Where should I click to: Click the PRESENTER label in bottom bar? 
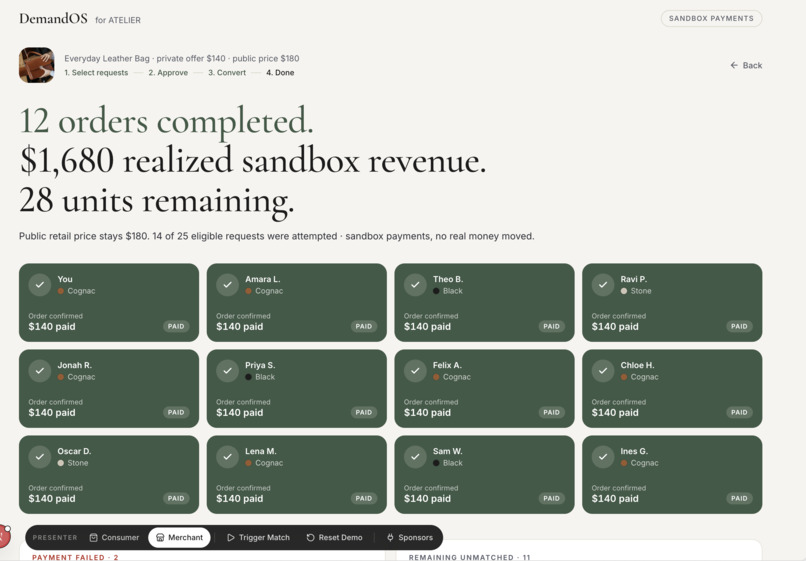click(x=55, y=537)
